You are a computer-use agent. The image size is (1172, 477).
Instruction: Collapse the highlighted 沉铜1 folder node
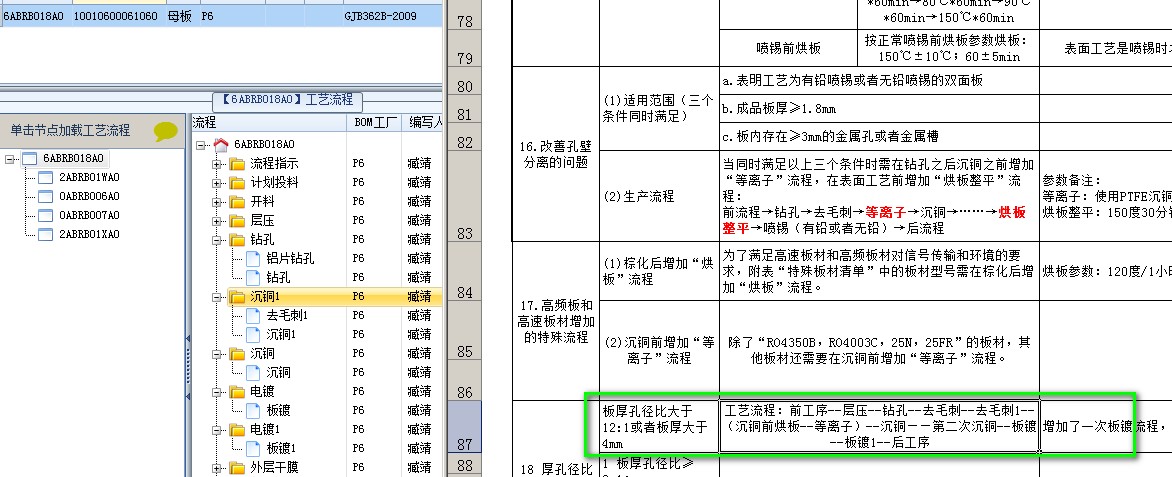(217, 297)
